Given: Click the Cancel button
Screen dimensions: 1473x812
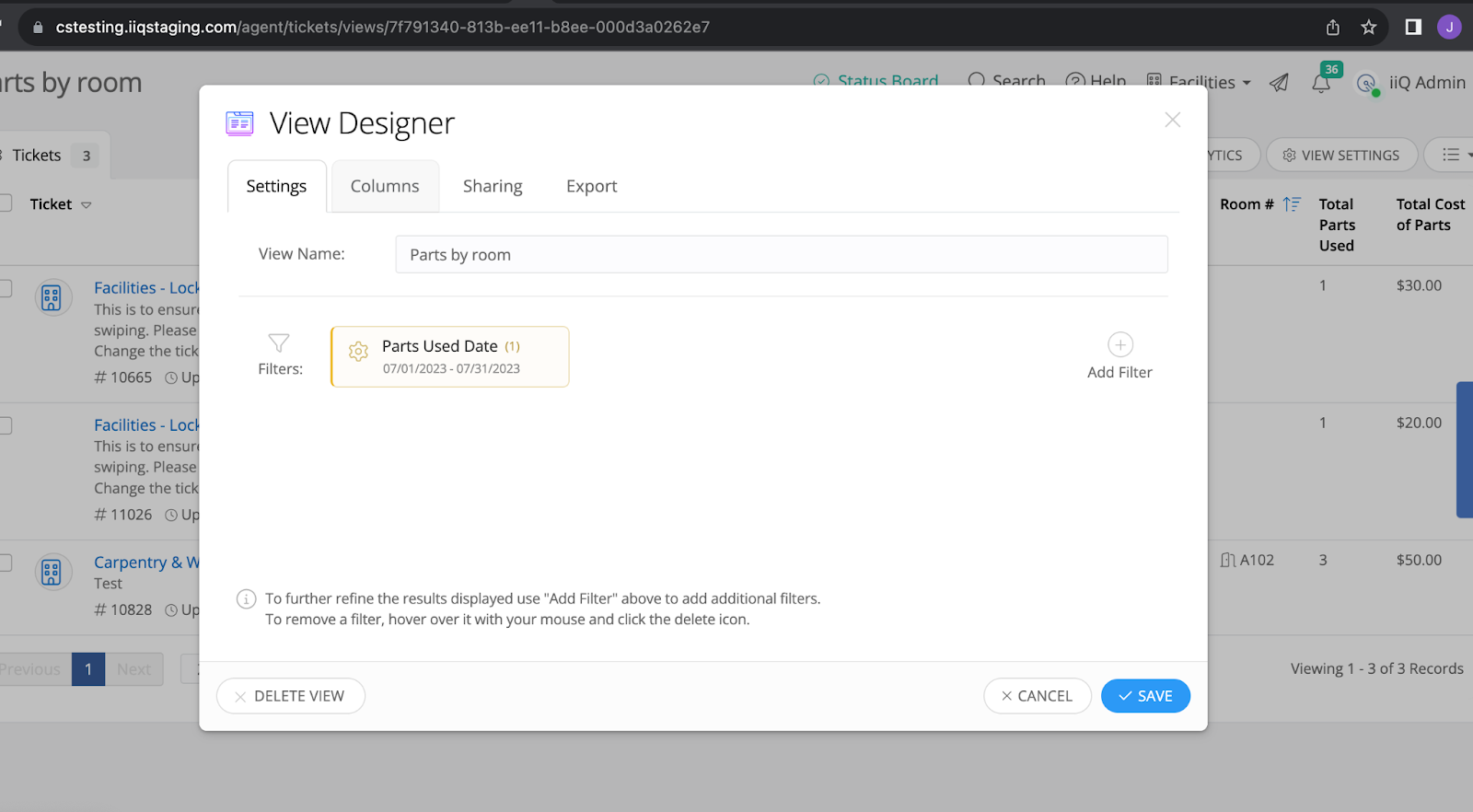Looking at the screenshot, I should [x=1037, y=696].
